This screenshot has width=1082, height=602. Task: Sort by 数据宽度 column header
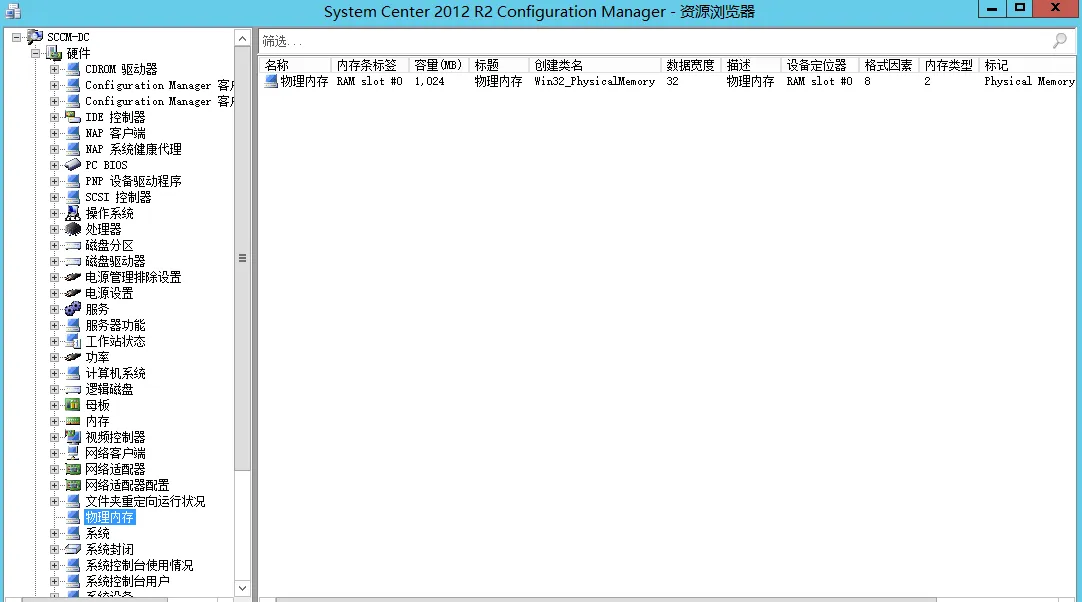coord(691,65)
